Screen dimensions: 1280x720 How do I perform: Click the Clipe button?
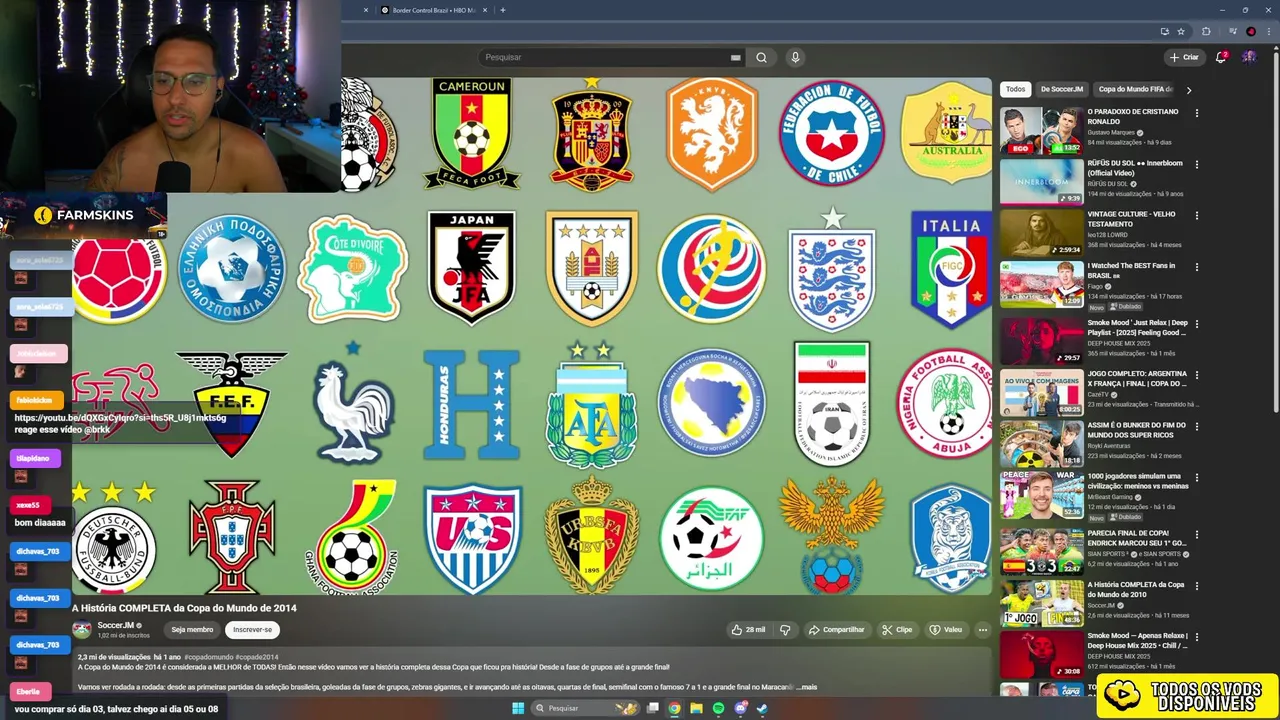coord(897,630)
